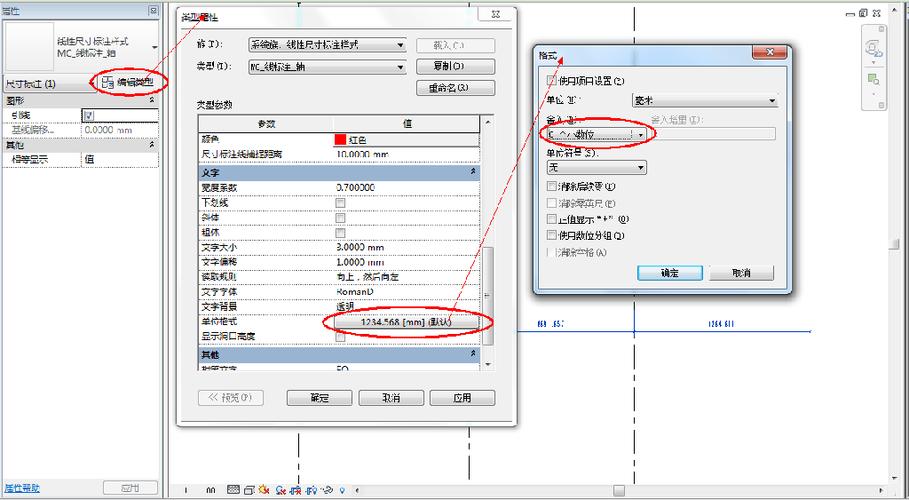Toggle the 粗体 (bold) checkbox

coord(340,233)
